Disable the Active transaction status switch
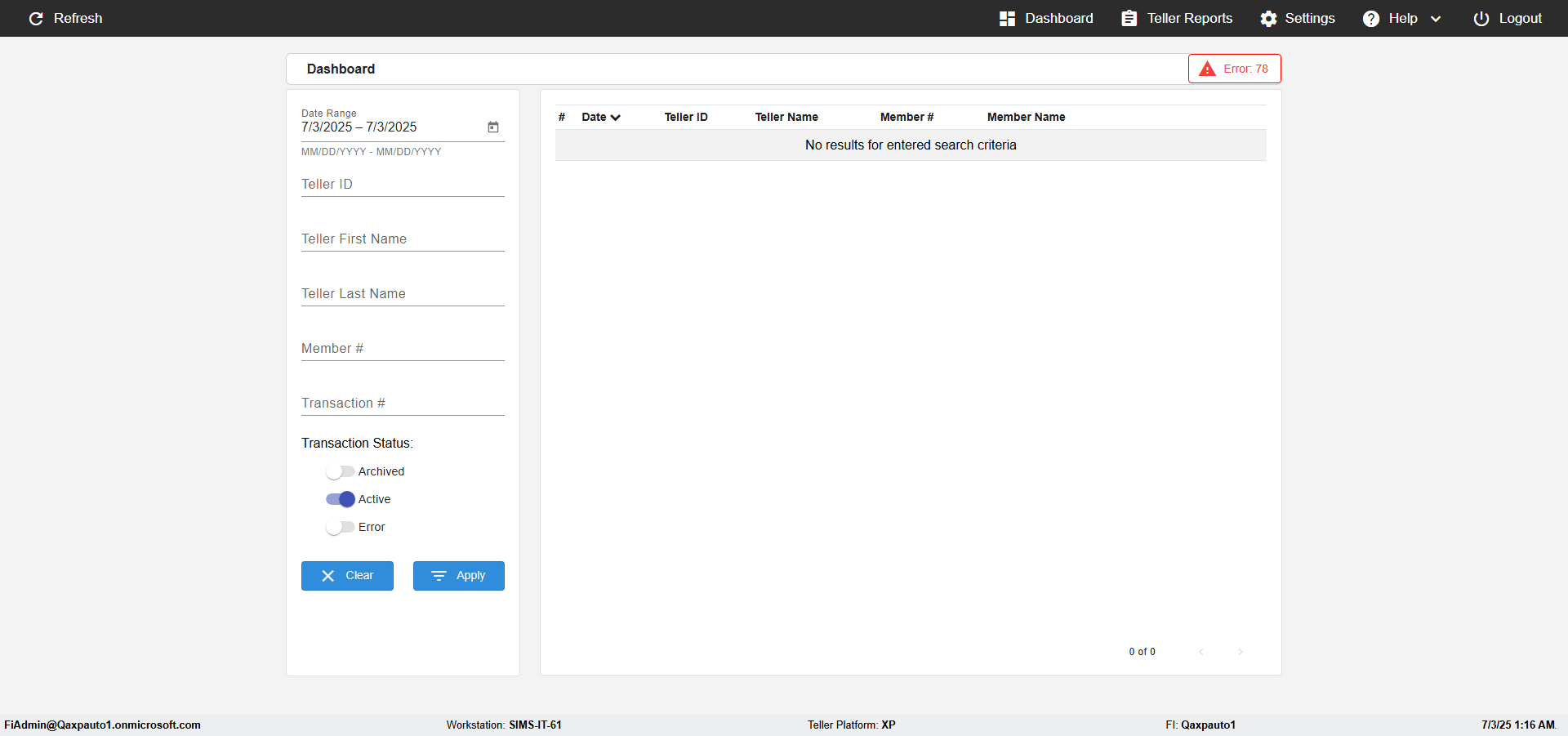This screenshot has height=736, width=1568. coord(340,499)
